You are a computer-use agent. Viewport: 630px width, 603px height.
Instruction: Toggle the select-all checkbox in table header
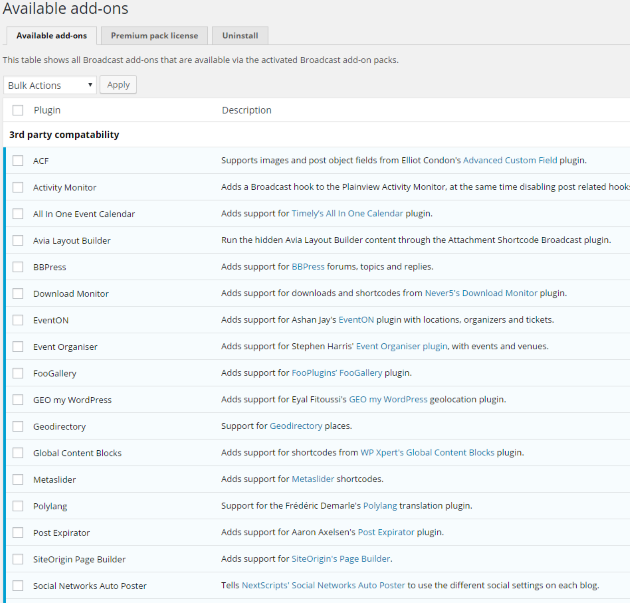point(18,110)
